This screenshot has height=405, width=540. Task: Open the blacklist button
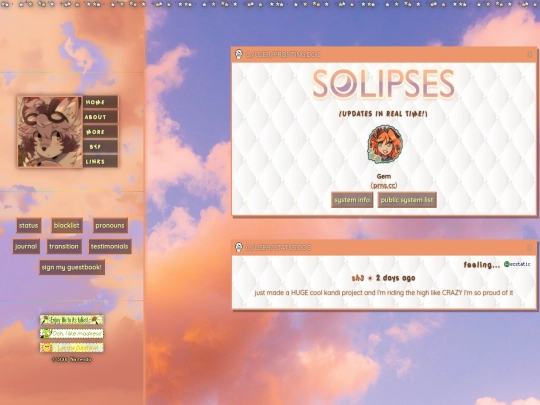coord(67,226)
